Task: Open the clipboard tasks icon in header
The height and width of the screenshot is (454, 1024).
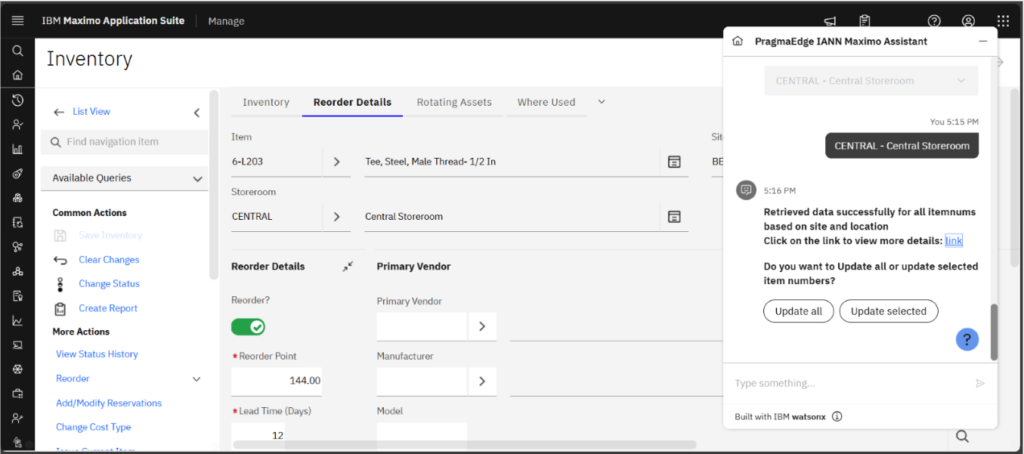Action: (865, 21)
